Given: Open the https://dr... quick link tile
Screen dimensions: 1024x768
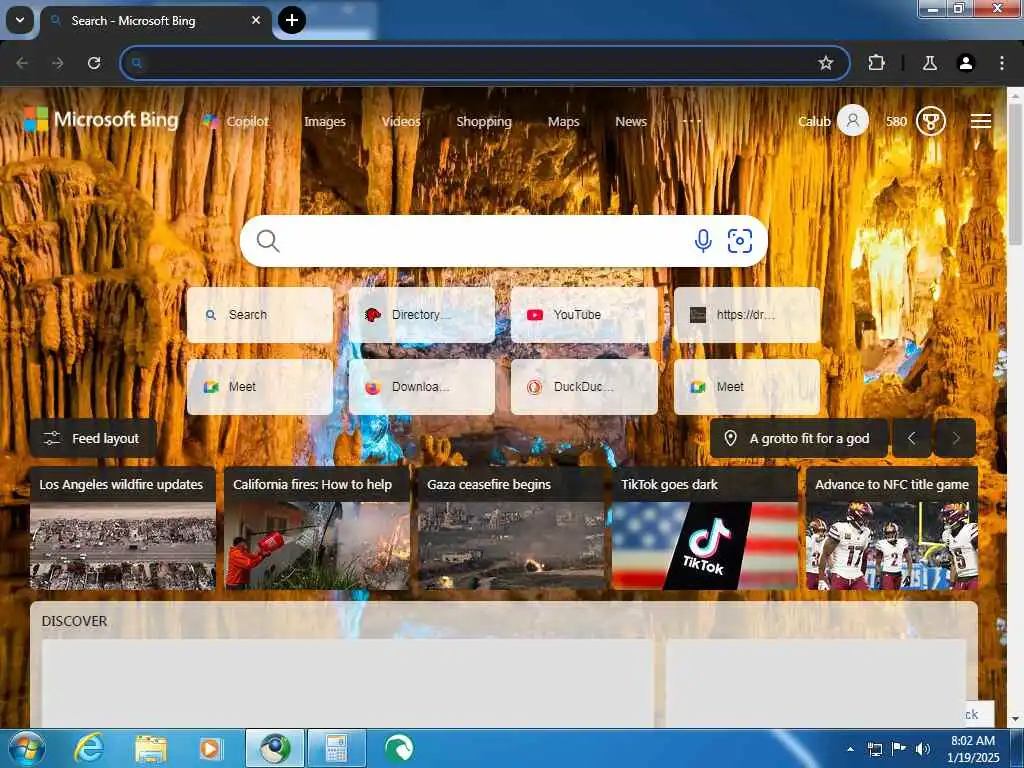Looking at the screenshot, I should click(x=746, y=315).
